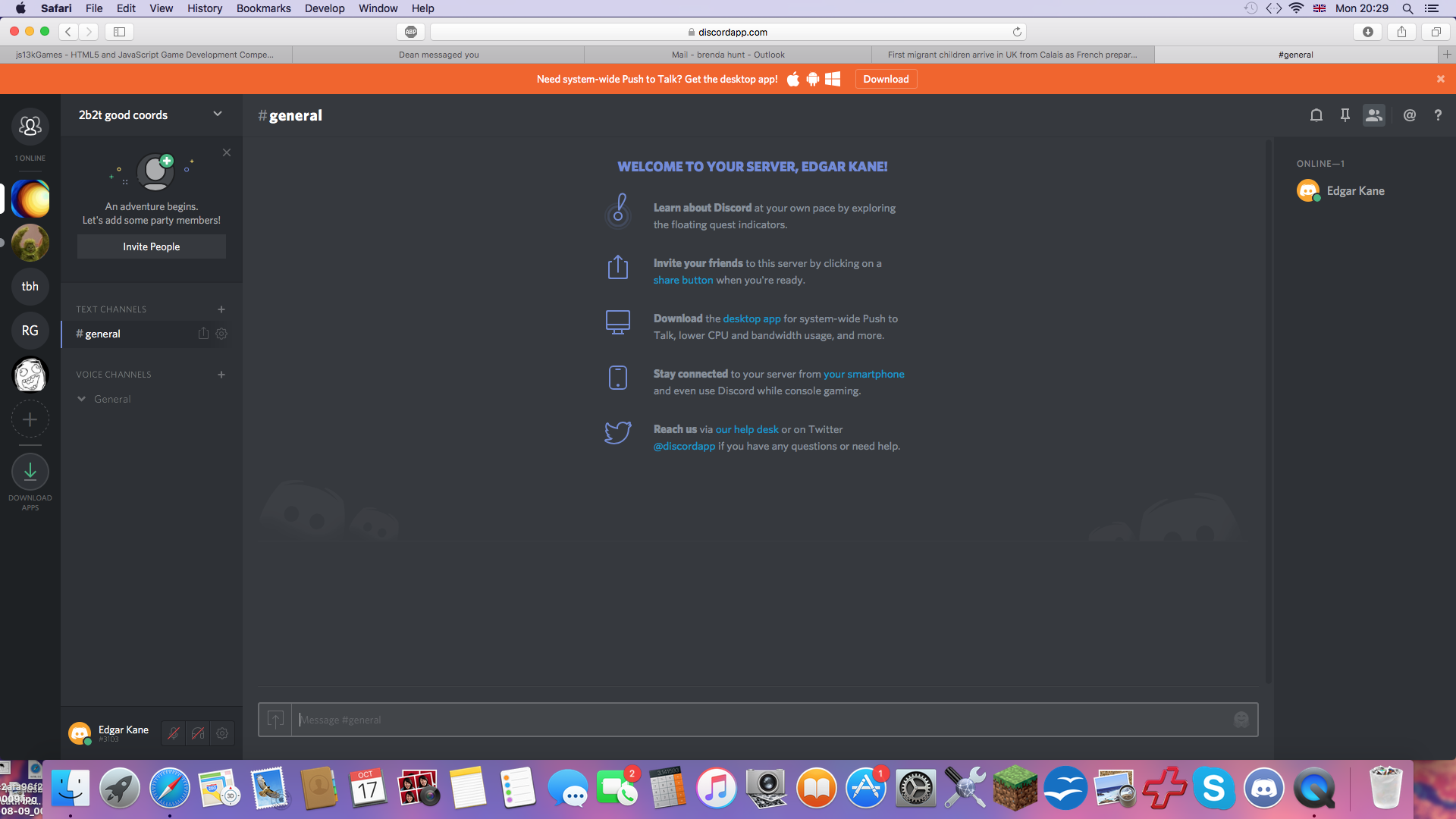The height and width of the screenshot is (819, 1456).
Task: Show all tabs overview
Action: (1436, 32)
